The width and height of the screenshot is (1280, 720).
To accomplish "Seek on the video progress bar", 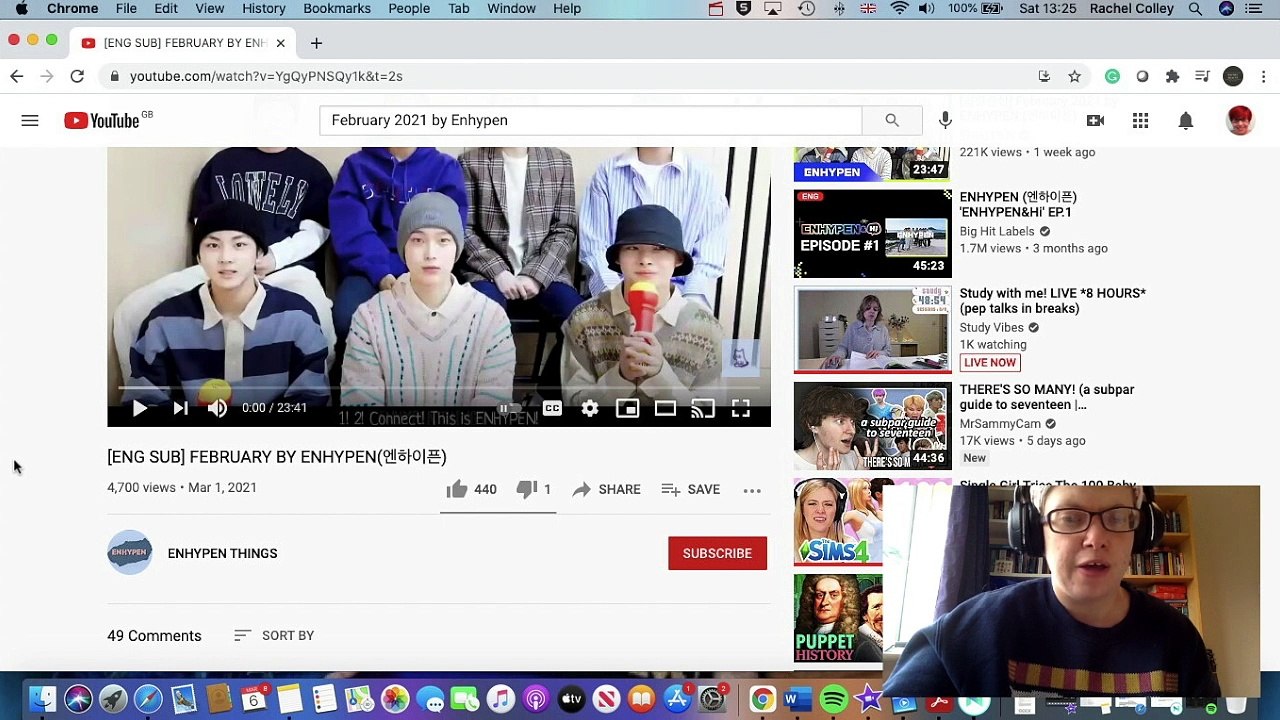I will click(x=439, y=387).
